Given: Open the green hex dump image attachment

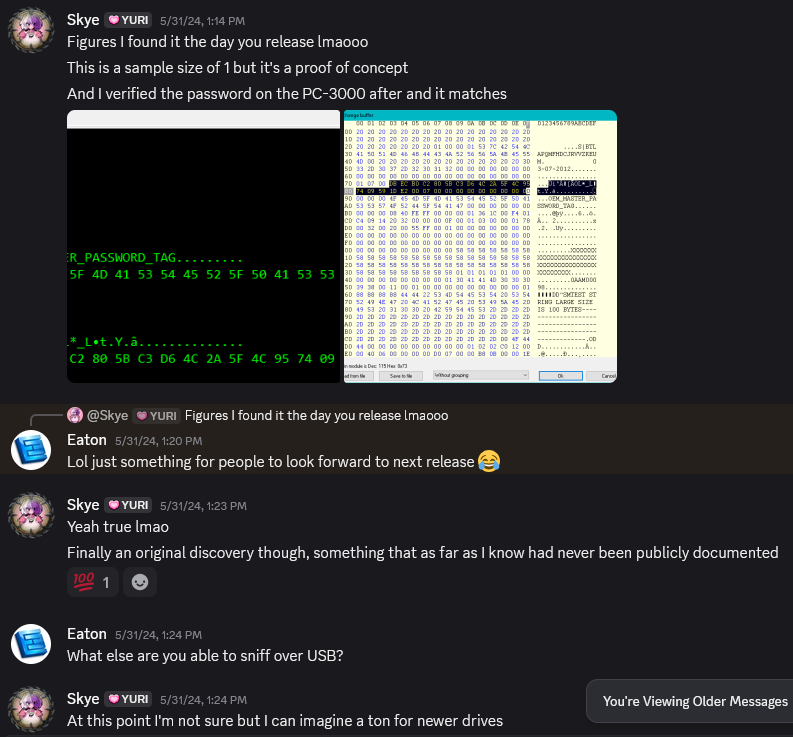Looking at the screenshot, I should pos(204,246).
